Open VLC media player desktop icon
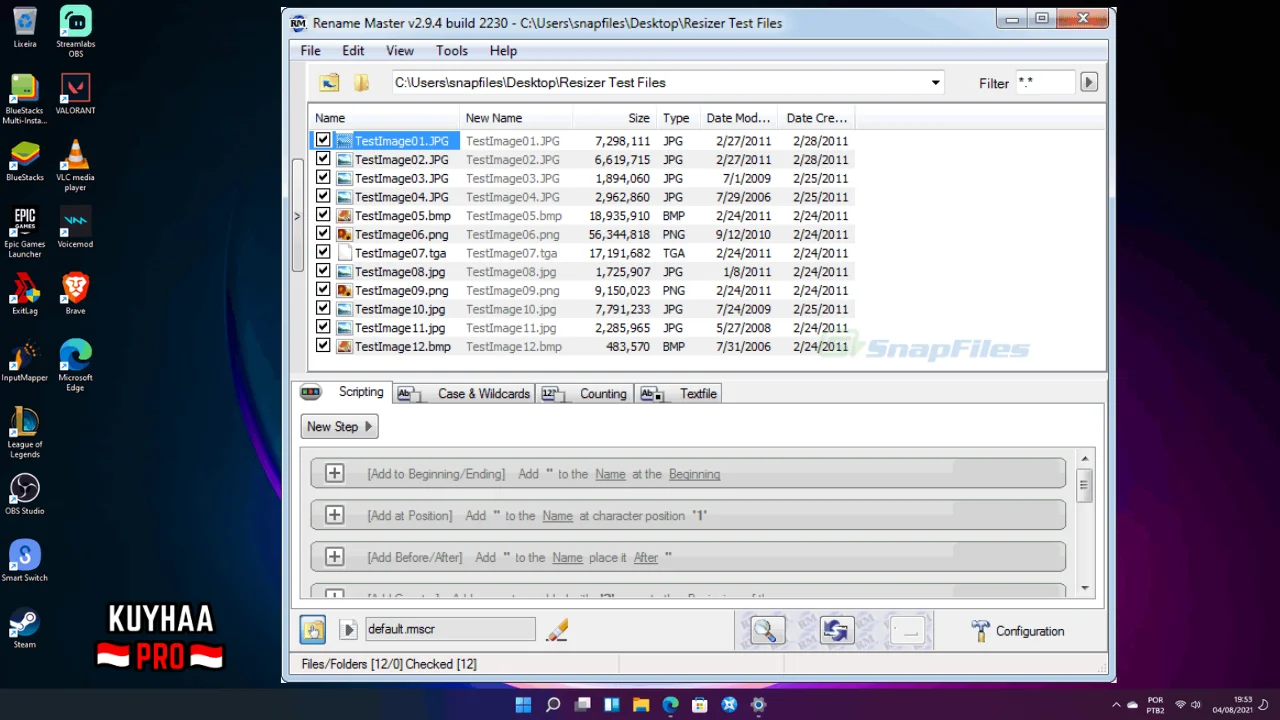The image size is (1280, 720). coord(76,165)
